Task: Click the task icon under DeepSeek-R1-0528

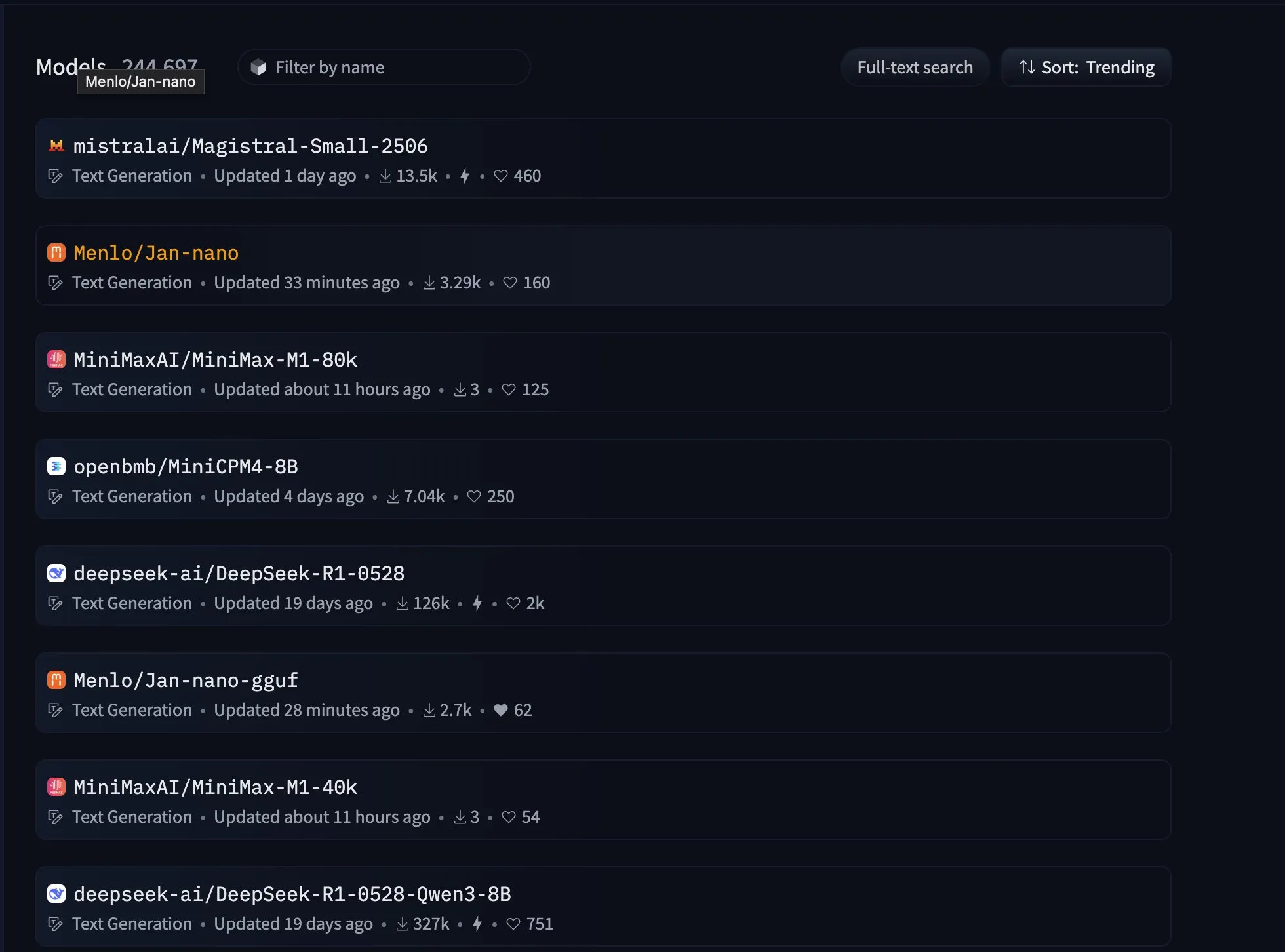Action: [56, 603]
